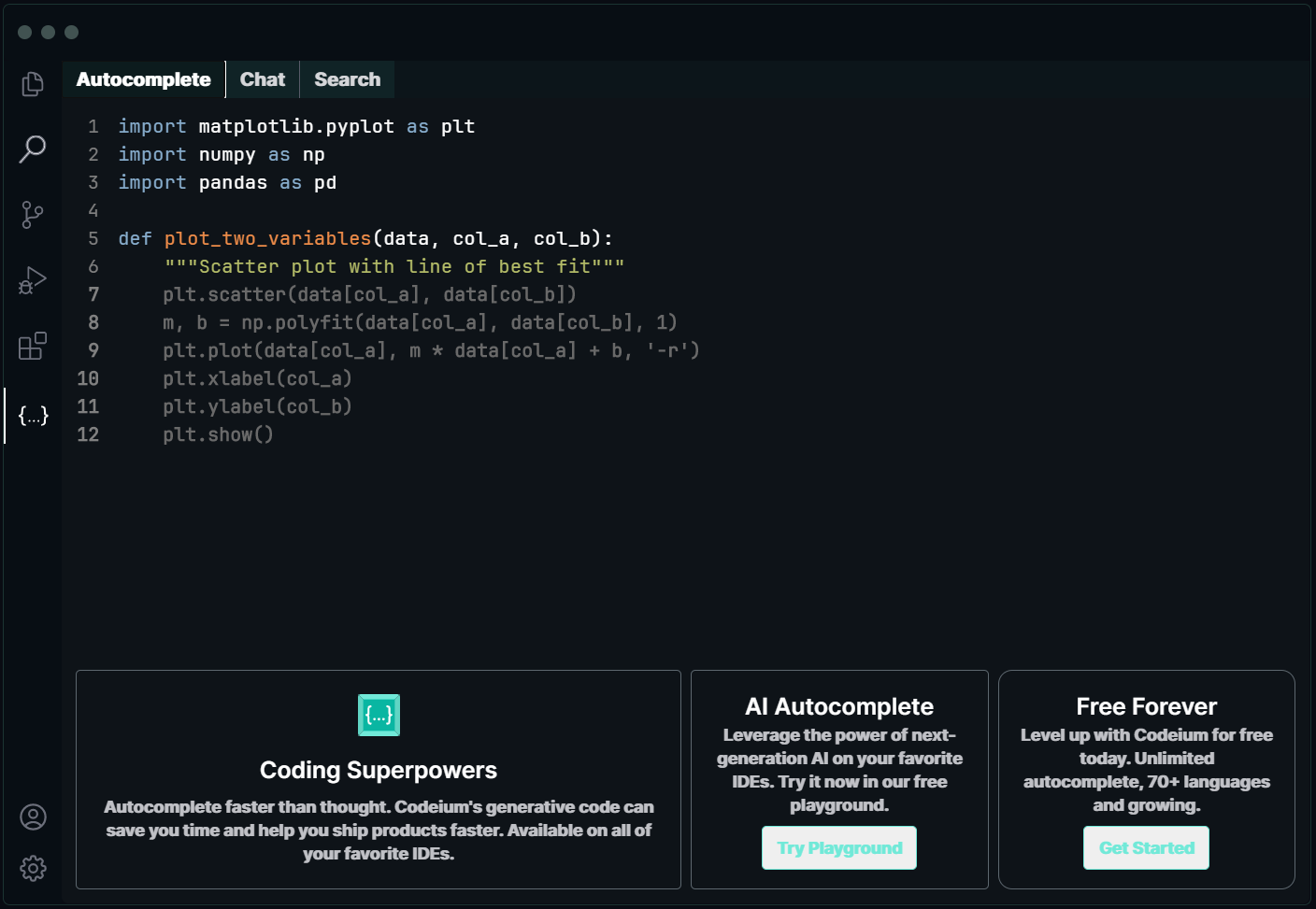1316x909 pixels.
Task: Open the Manage settings gear icon
Action: coord(33,869)
